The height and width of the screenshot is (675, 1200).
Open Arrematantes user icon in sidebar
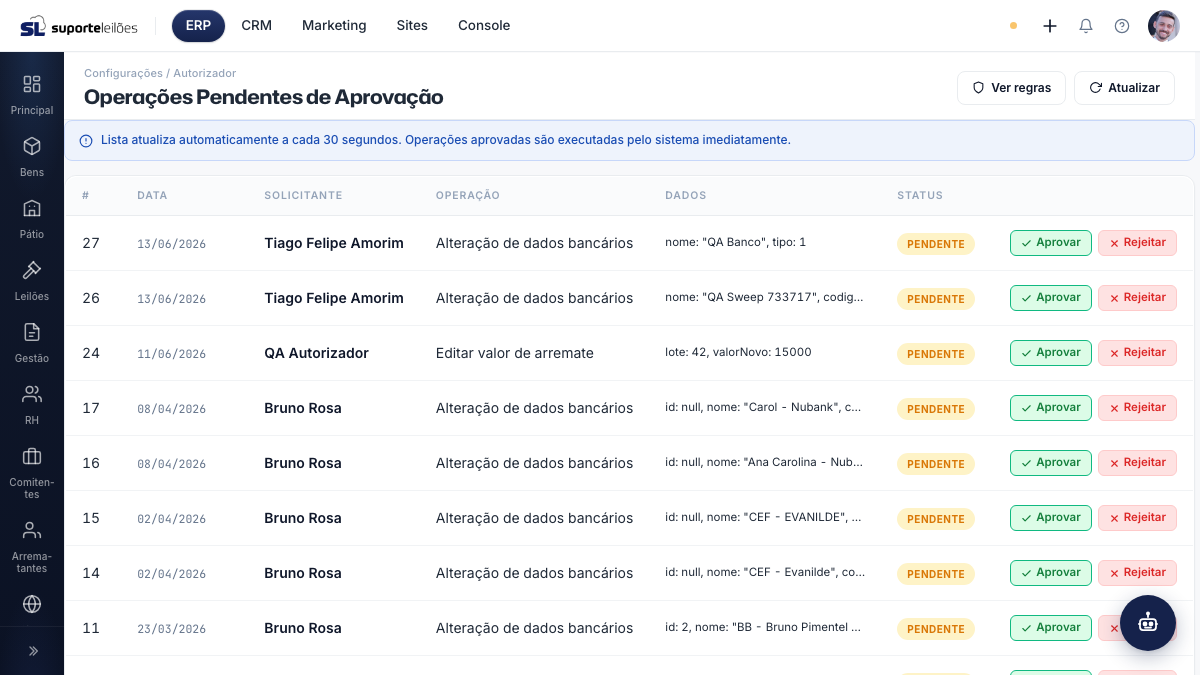(32, 530)
